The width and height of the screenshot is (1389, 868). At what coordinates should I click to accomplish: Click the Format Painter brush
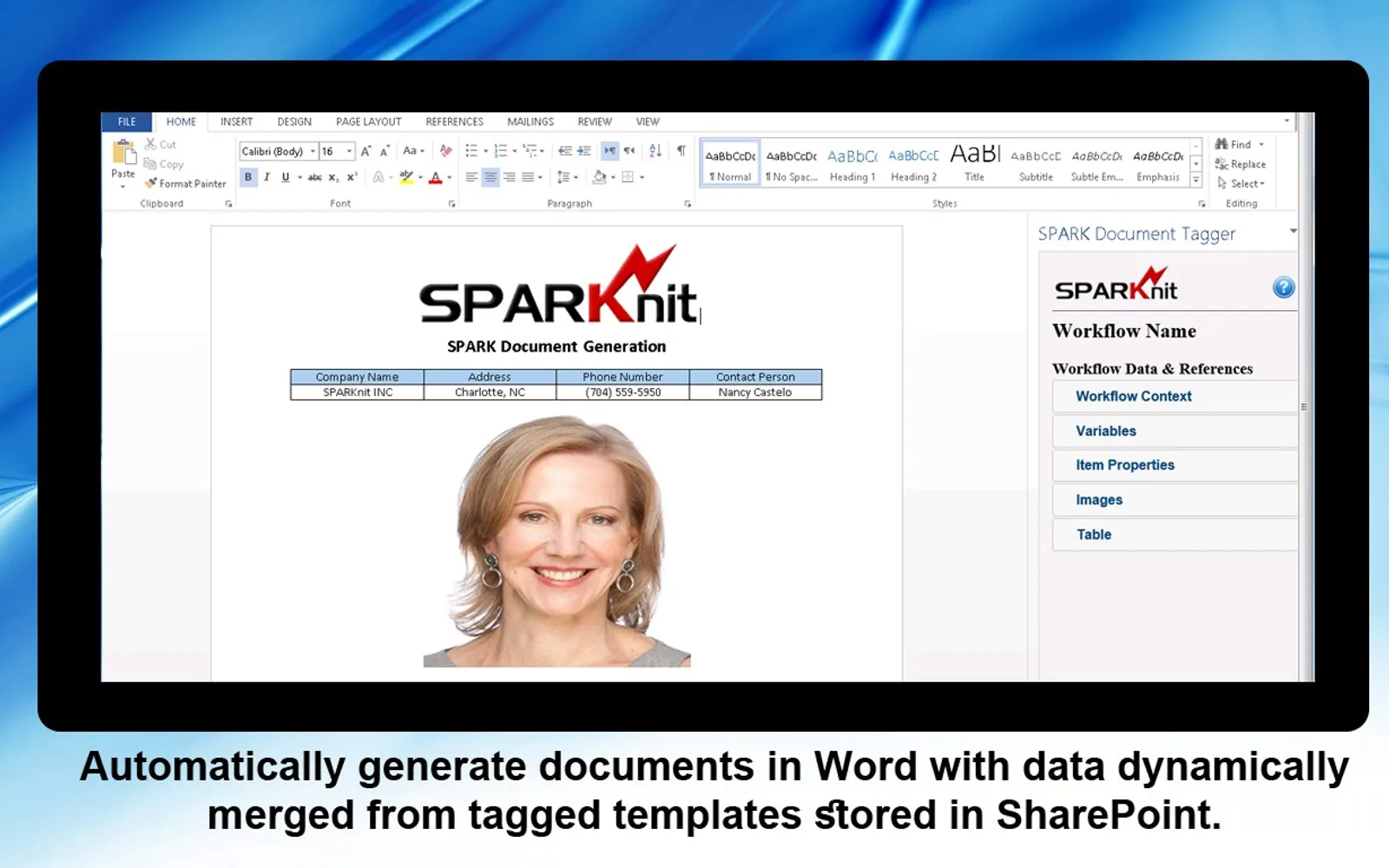tap(151, 183)
